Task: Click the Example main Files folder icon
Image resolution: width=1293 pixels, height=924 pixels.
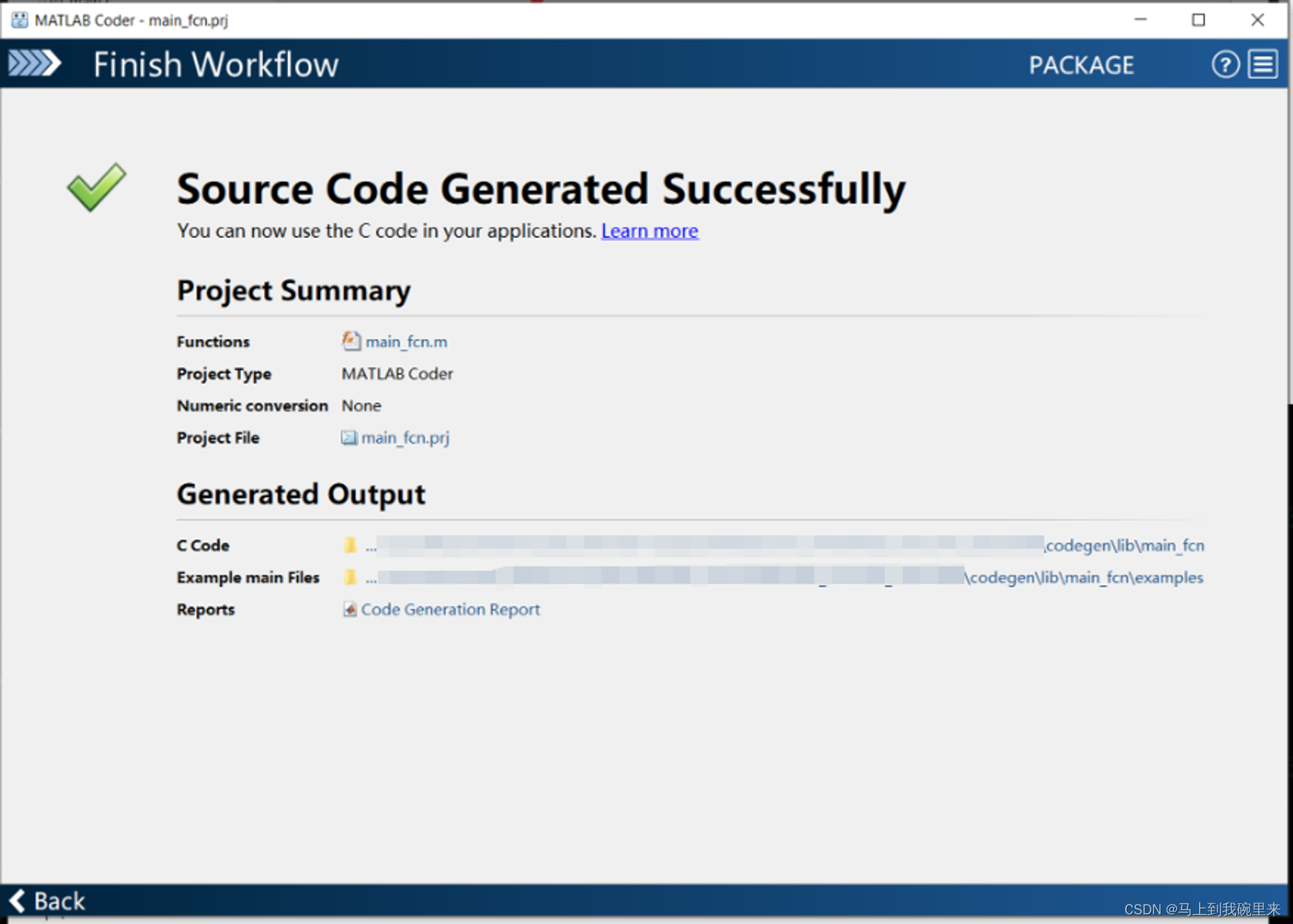Action: [x=350, y=578]
